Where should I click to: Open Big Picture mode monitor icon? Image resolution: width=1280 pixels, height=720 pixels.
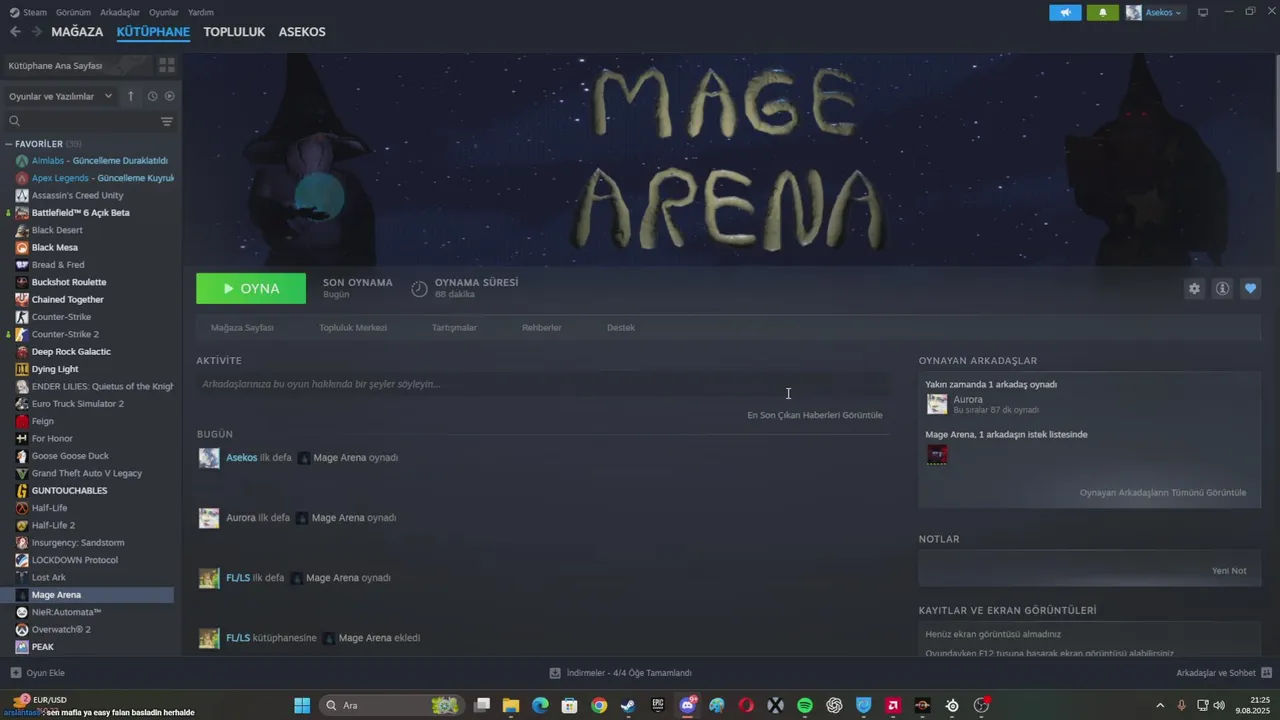point(1203,12)
